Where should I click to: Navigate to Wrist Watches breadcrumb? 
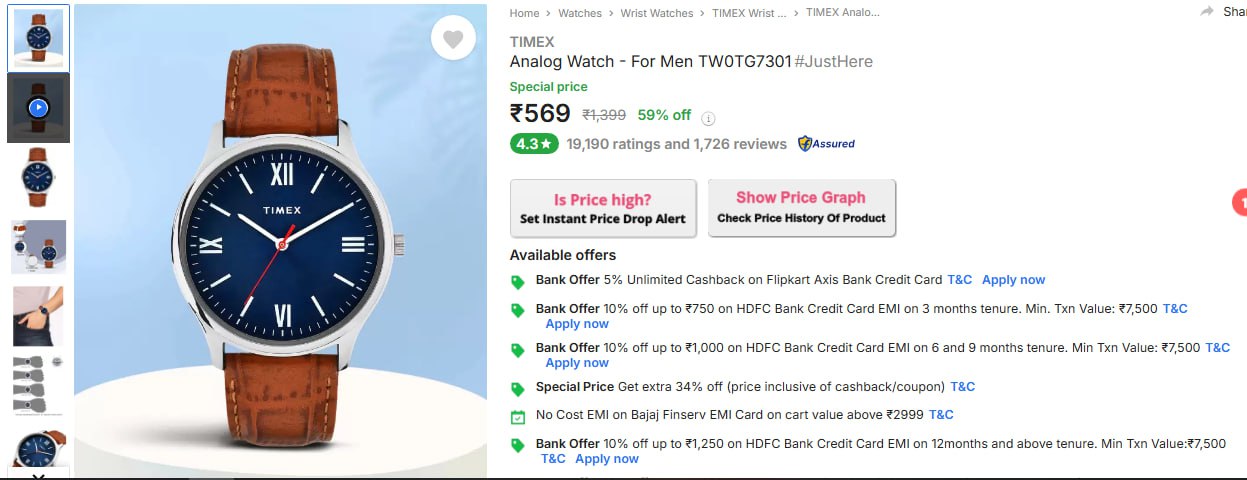tap(656, 13)
